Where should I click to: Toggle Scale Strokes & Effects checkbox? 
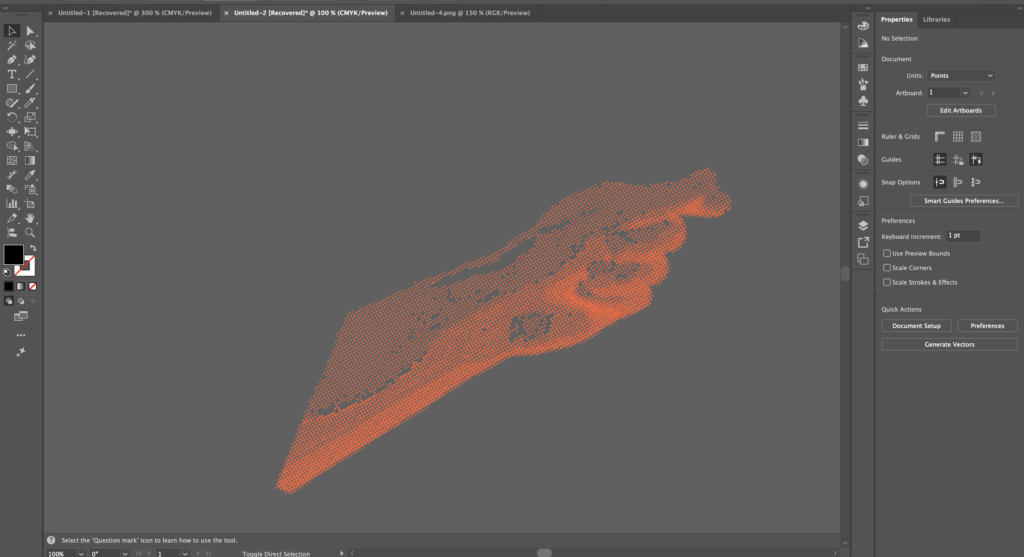(x=887, y=282)
